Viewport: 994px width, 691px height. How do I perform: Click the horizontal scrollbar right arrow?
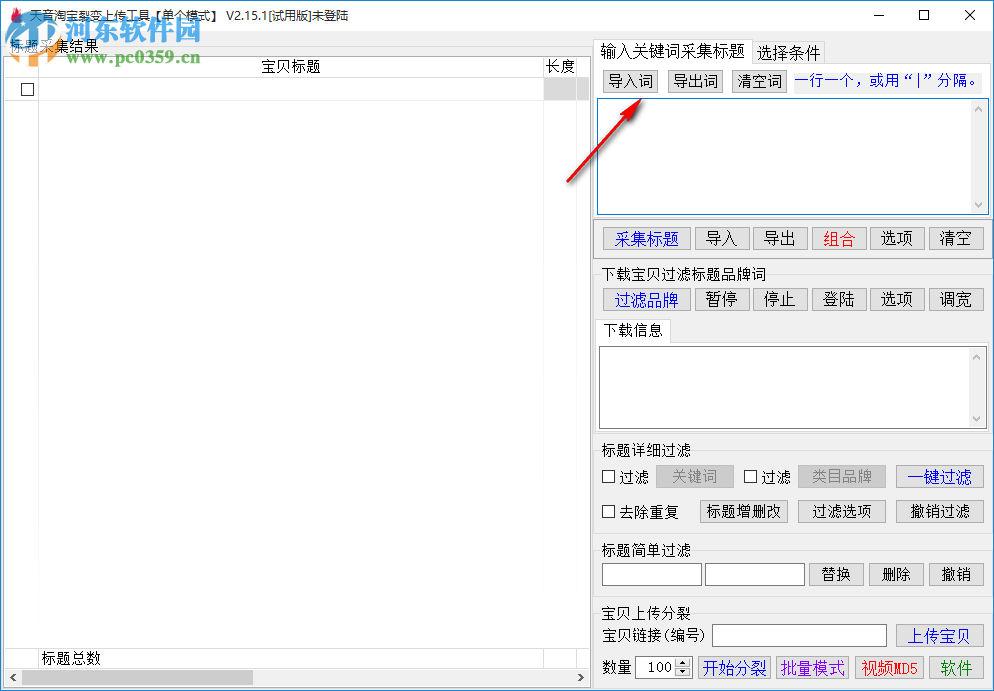coord(581,678)
